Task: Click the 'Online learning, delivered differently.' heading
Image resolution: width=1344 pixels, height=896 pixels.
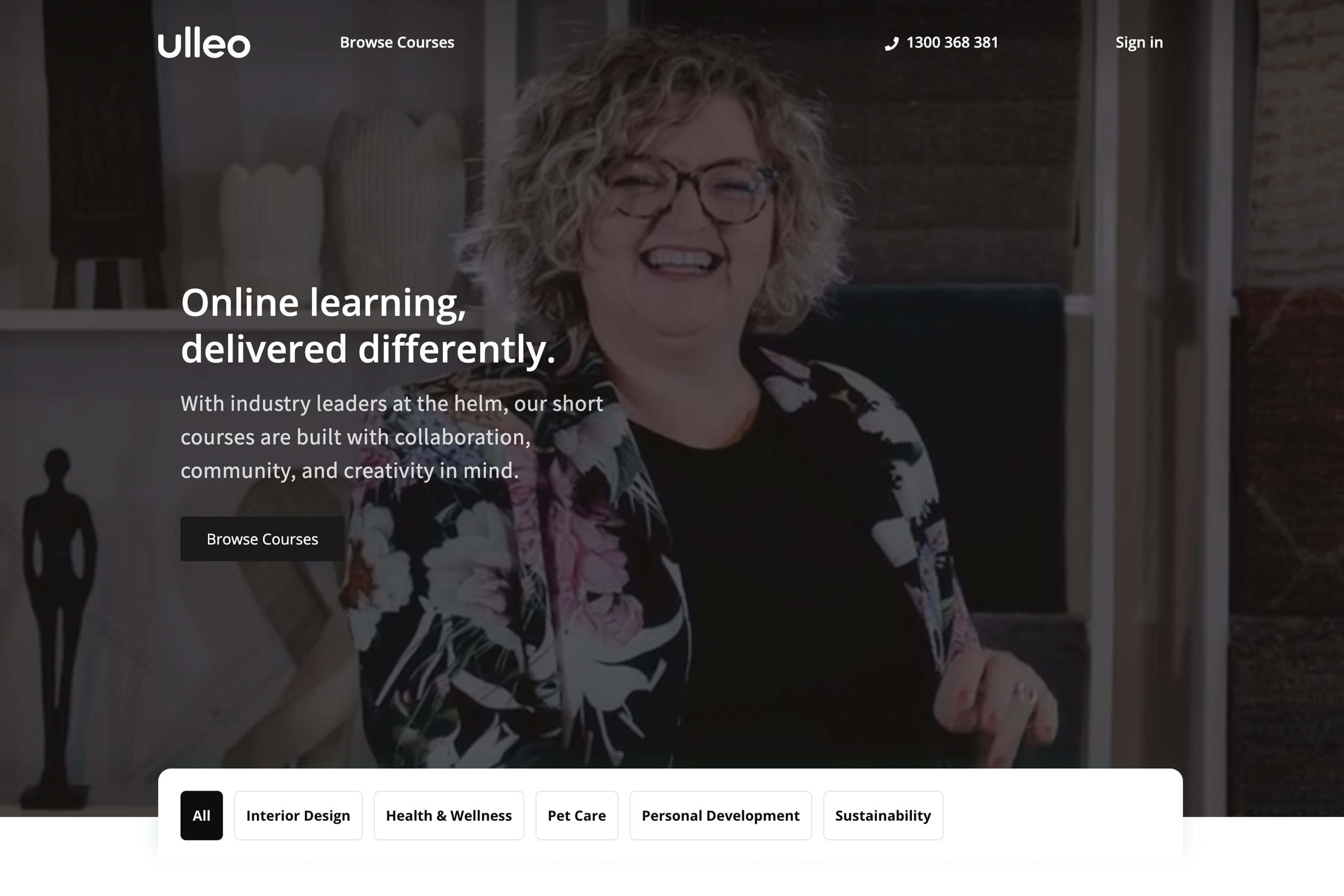Action: 368,325
